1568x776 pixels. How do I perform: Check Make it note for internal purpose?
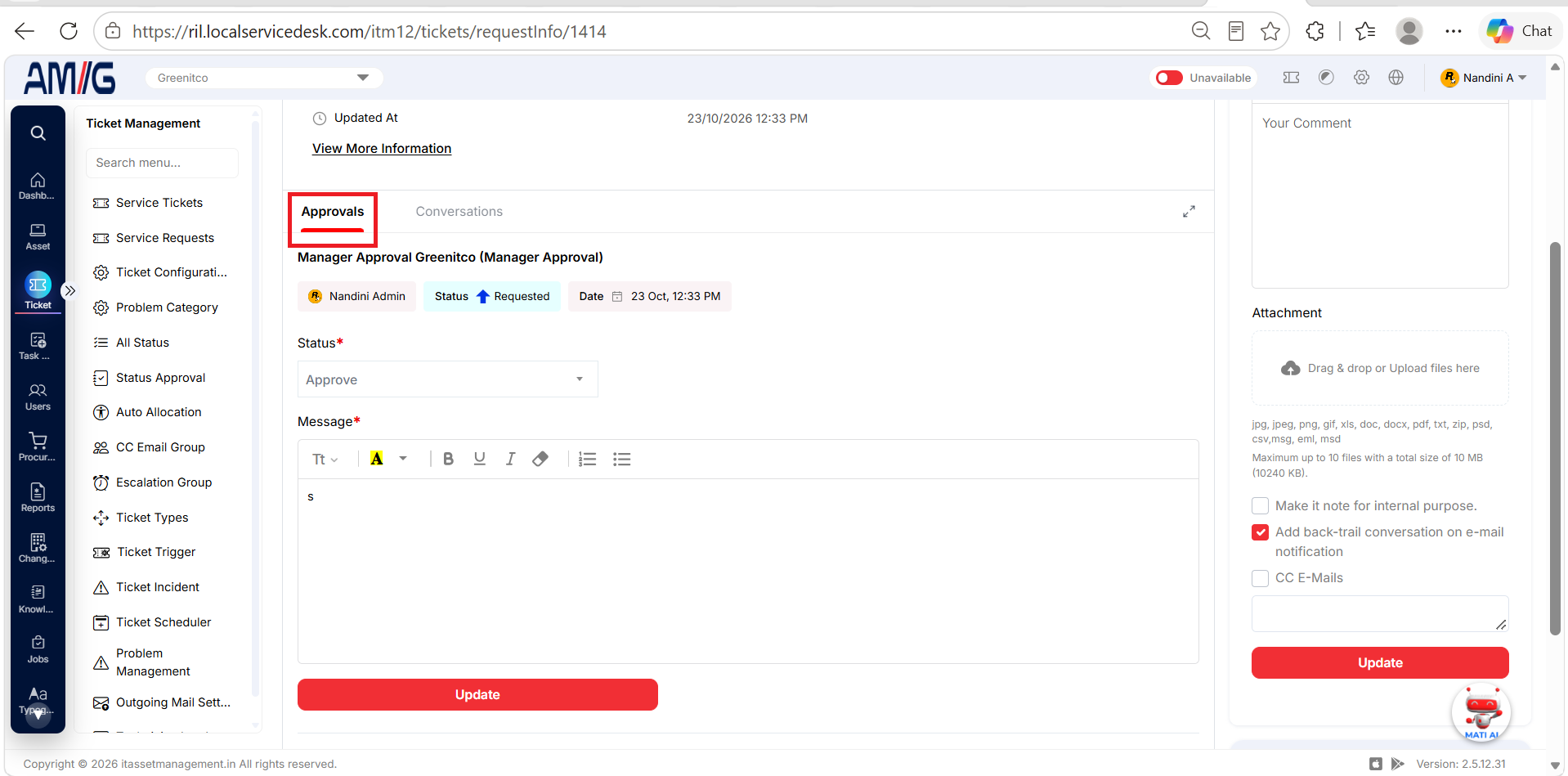(x=1260, y=506)
